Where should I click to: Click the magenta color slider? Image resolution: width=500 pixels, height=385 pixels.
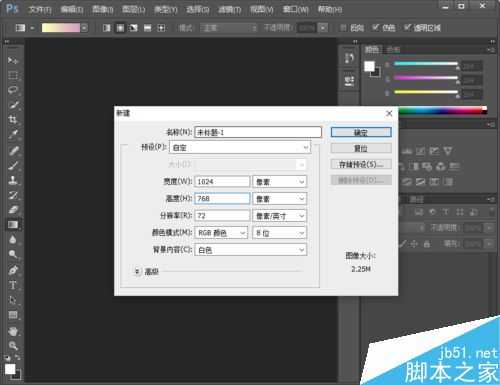(426, 78)
